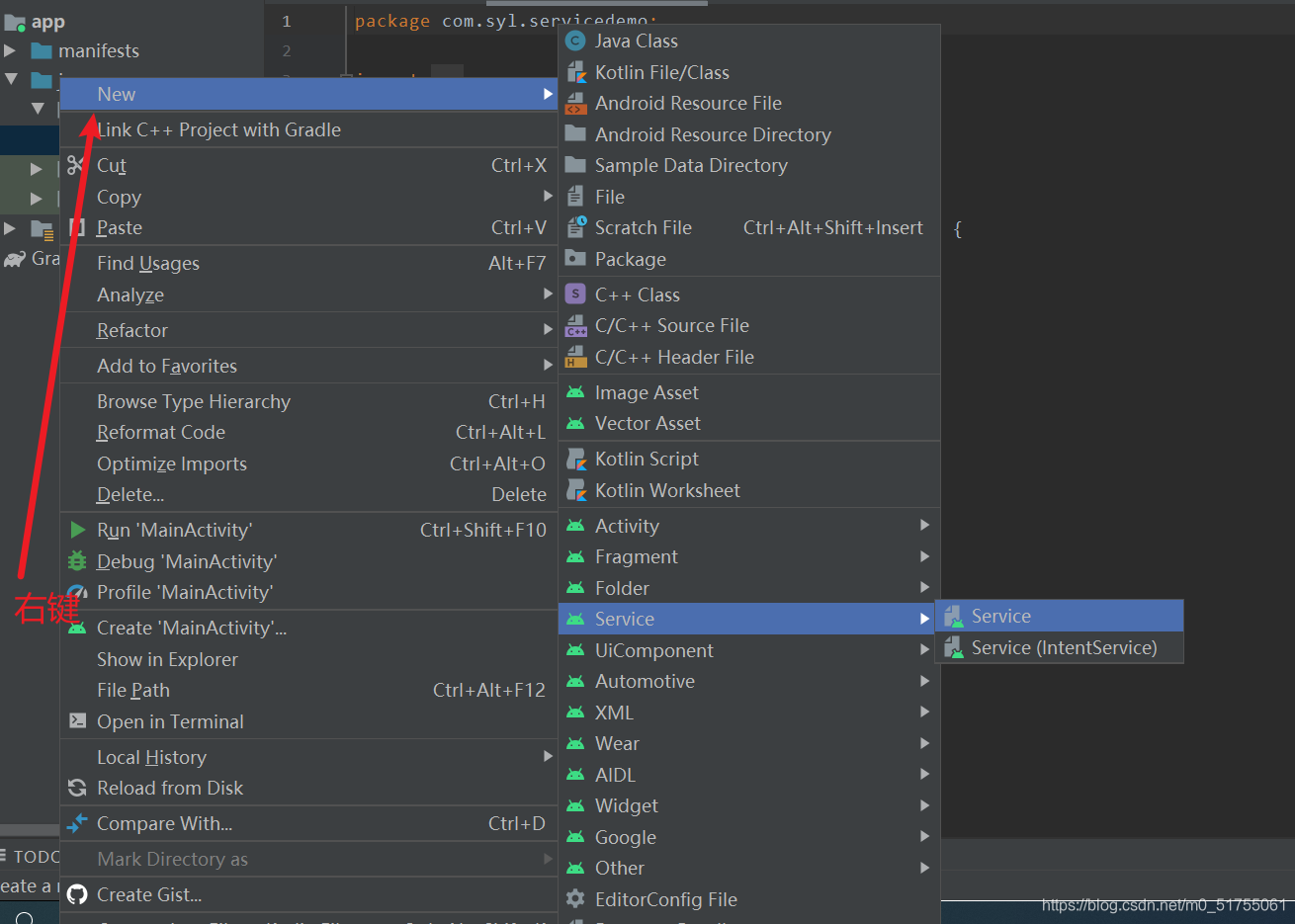This screenshot has height=924, width=1295.
Task: Choose Profile 'MainActivity'
Action: (x=308, y=592)
